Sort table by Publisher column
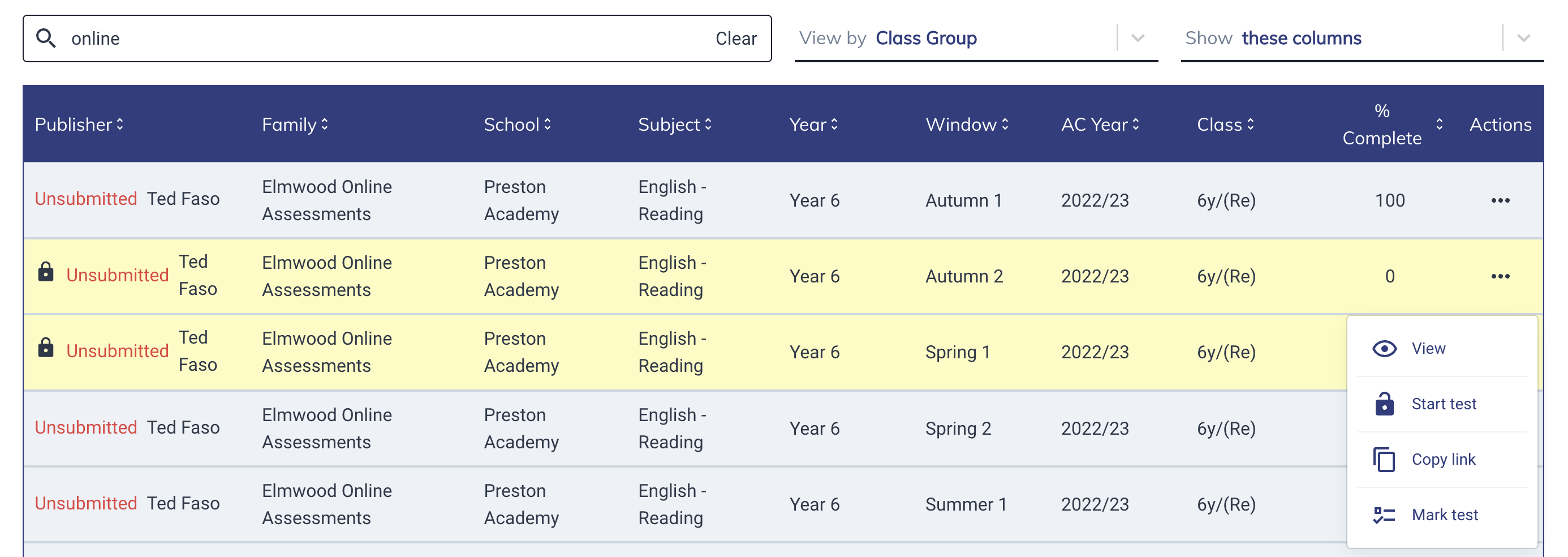This screenshot has width=1568, height=557. click(x=120, y=125)
